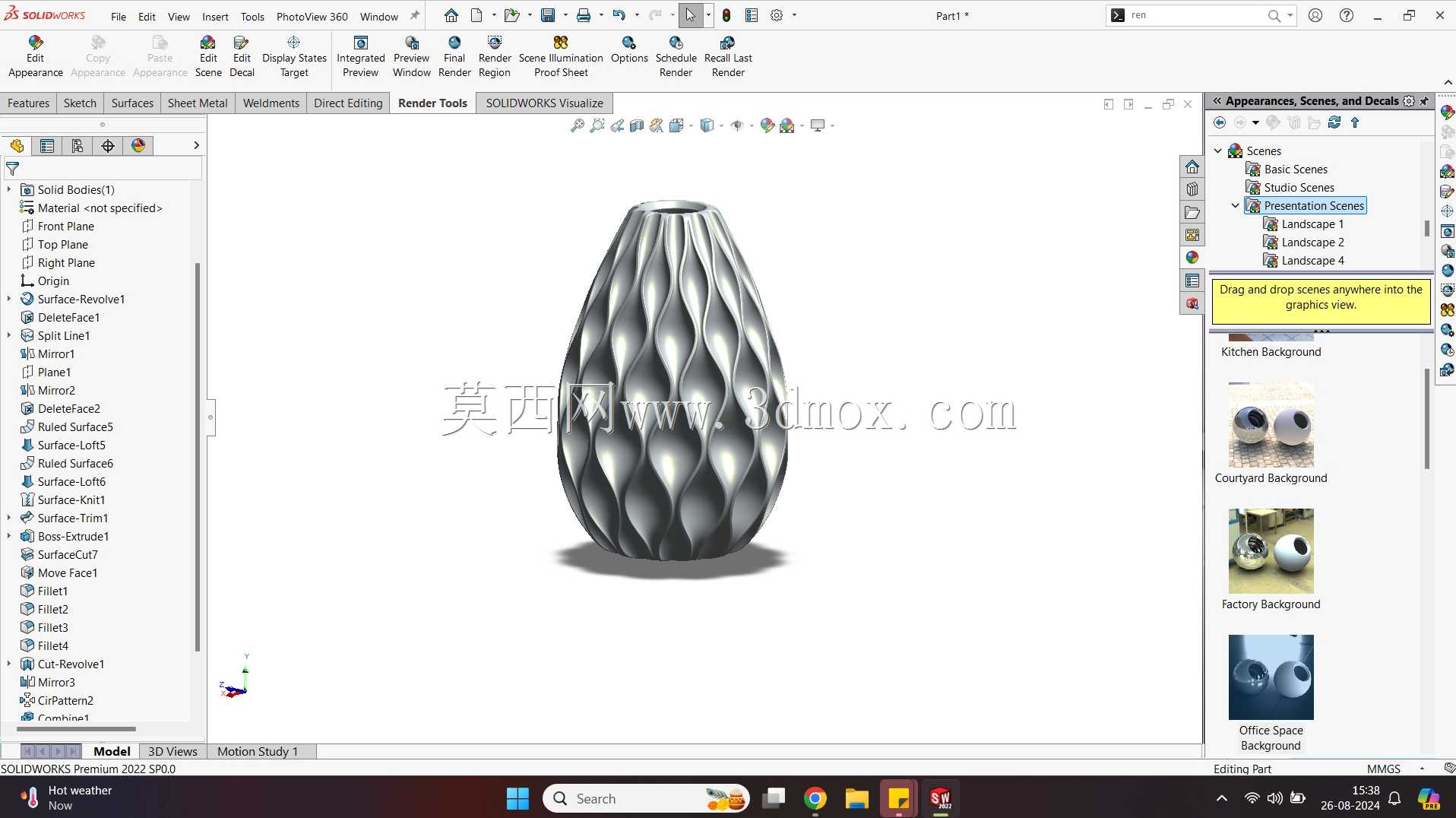Viewport: 1456px width, 818px height.
Task: Collapse the Scenes tree node
Action: pyautogui.click(x=1218, y=151)
